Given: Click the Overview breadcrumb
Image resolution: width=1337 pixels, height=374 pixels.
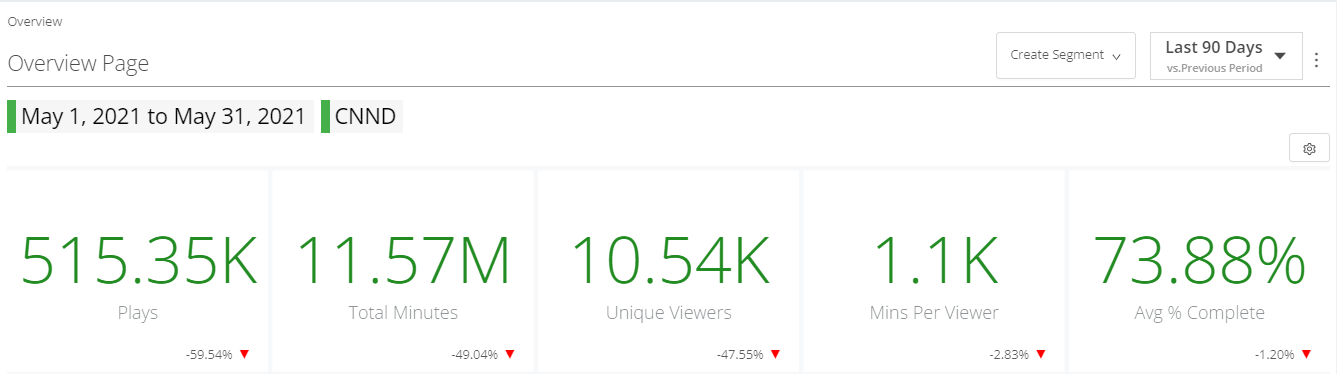Looking at the screenshot, I should (x=34, y=20).
